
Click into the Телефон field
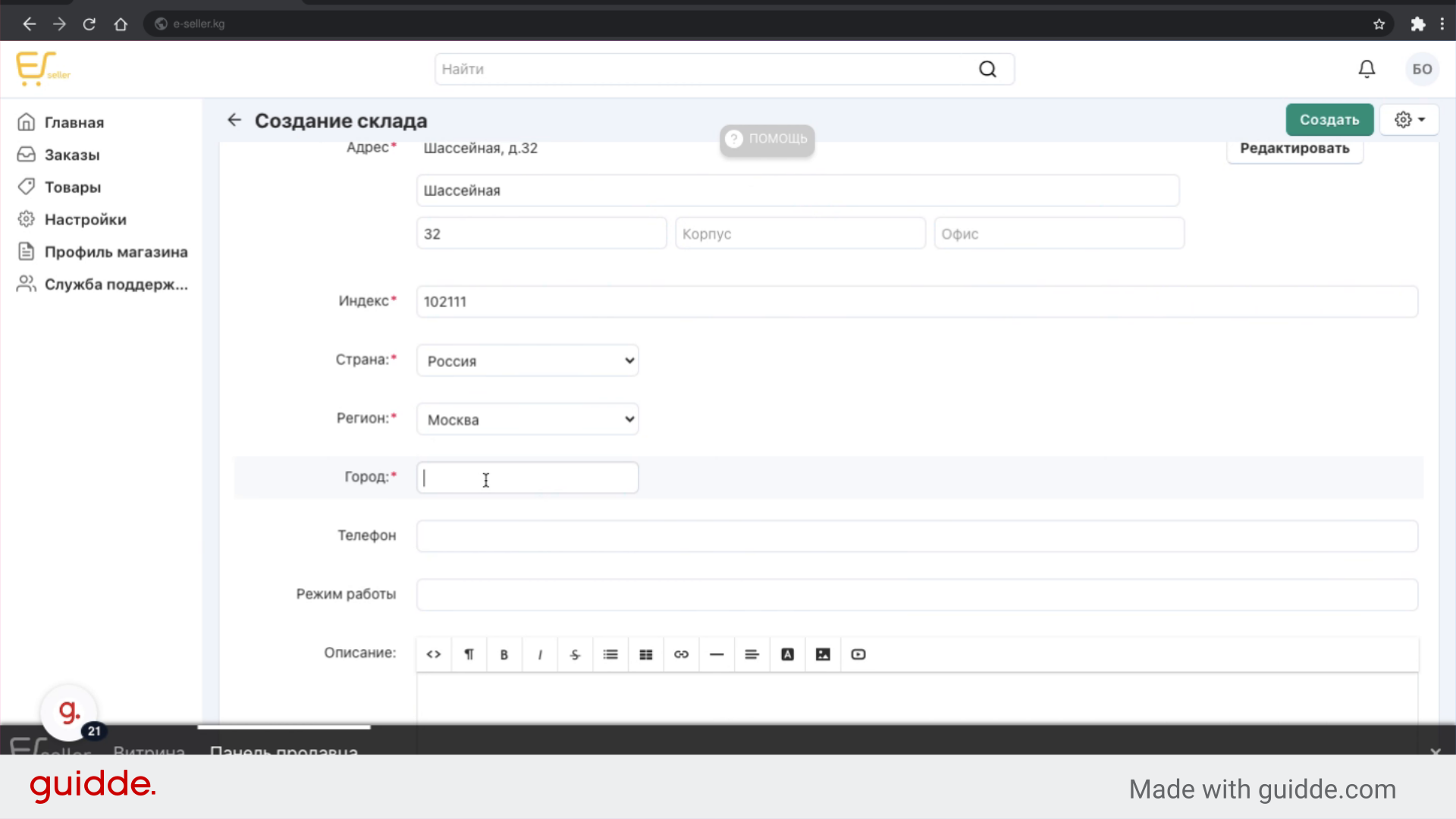point(916,536)
